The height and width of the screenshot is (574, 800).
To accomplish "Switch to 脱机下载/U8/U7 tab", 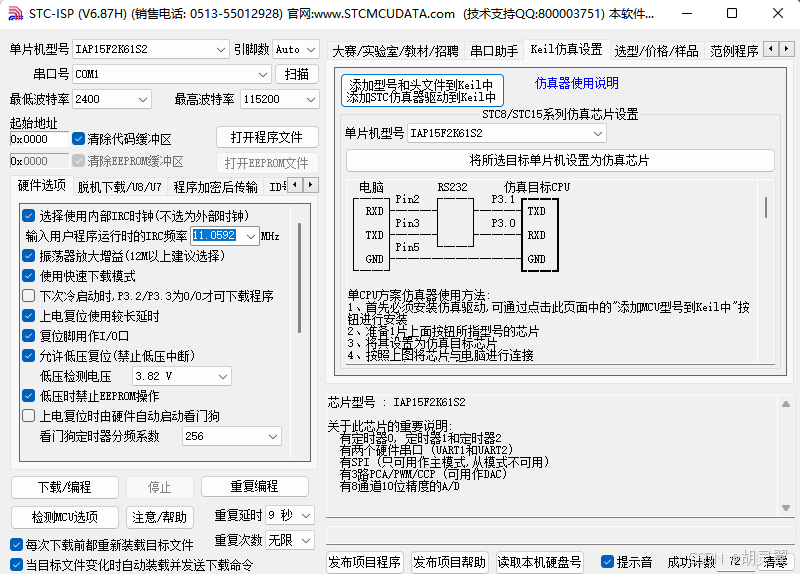I will point(119,187).
